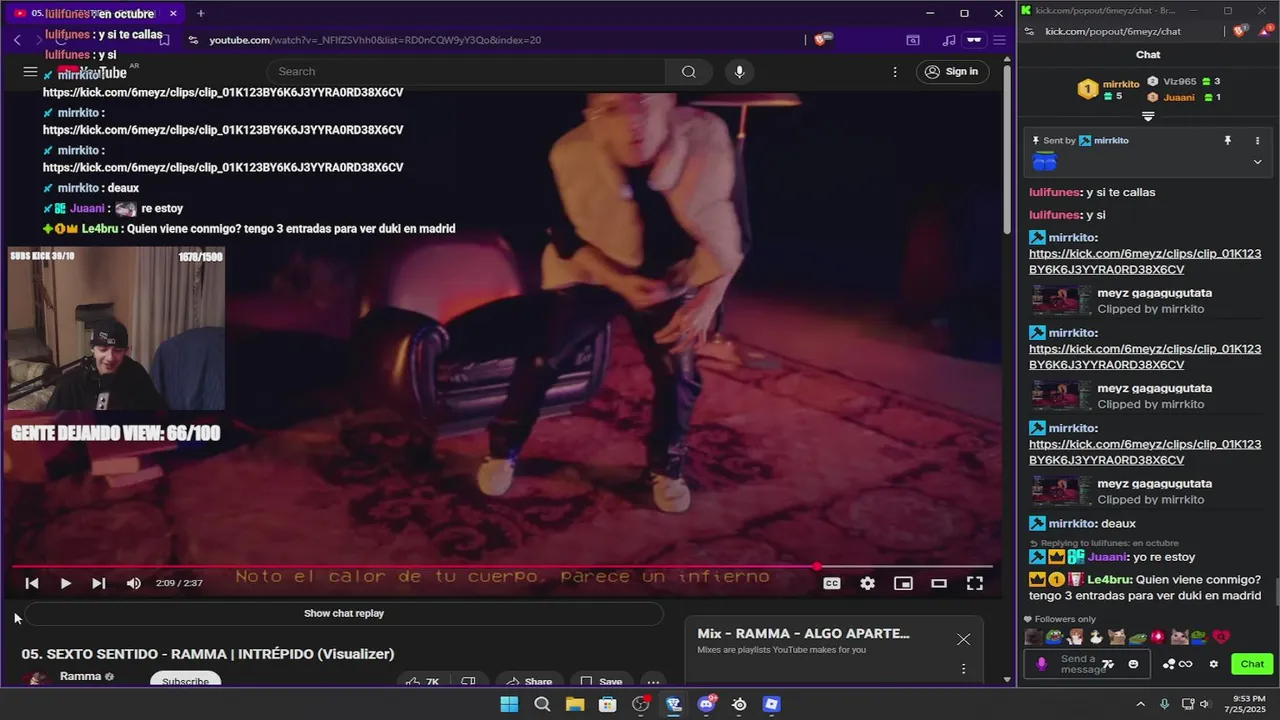Open the Kick chat settings gear
1280x720 pixels.
click(1214, 664)
